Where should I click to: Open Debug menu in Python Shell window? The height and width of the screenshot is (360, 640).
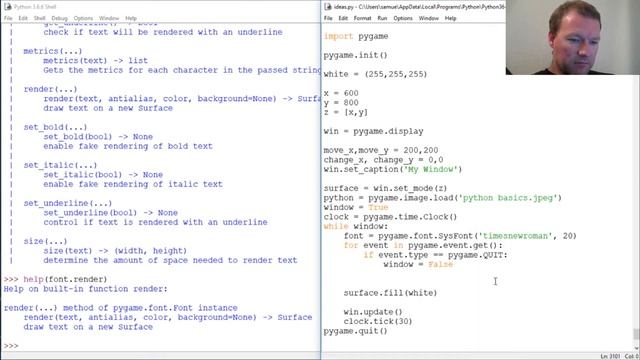(x=59, y=18)
